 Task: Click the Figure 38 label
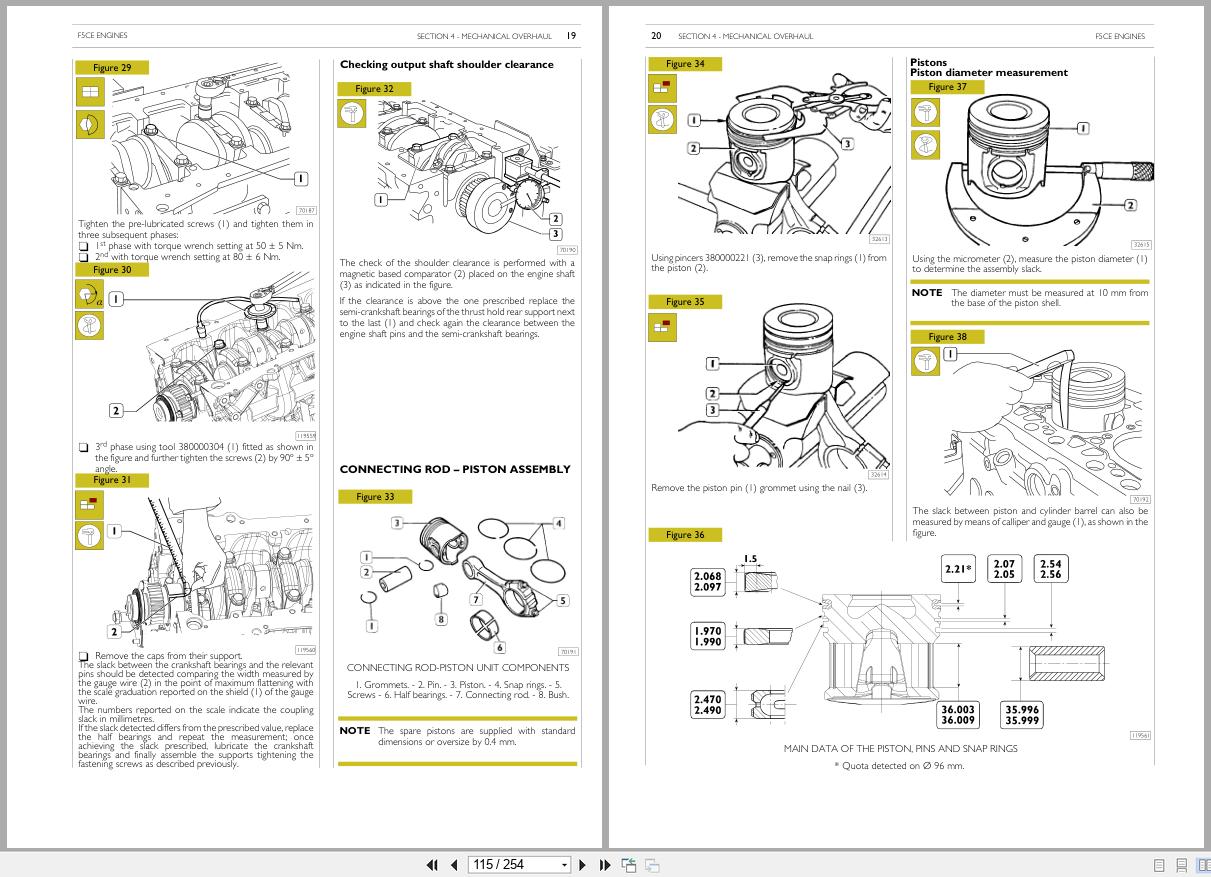pyautogui.click(x=947, y=337)
